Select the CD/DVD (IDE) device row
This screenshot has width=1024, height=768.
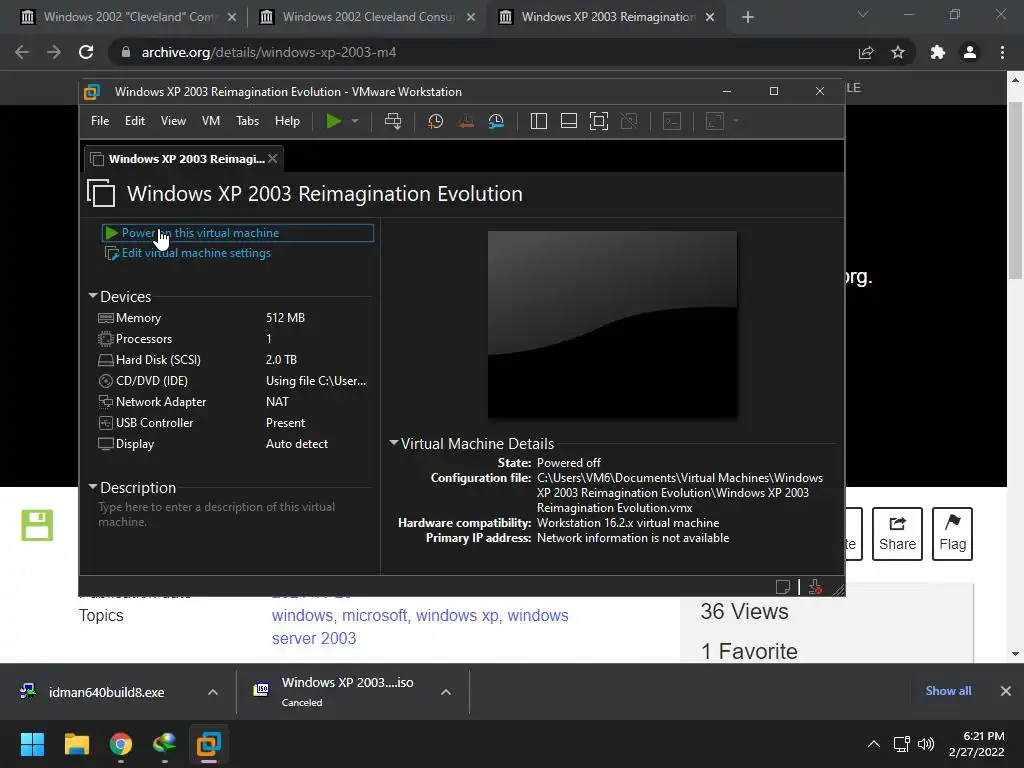pos(234,381)
